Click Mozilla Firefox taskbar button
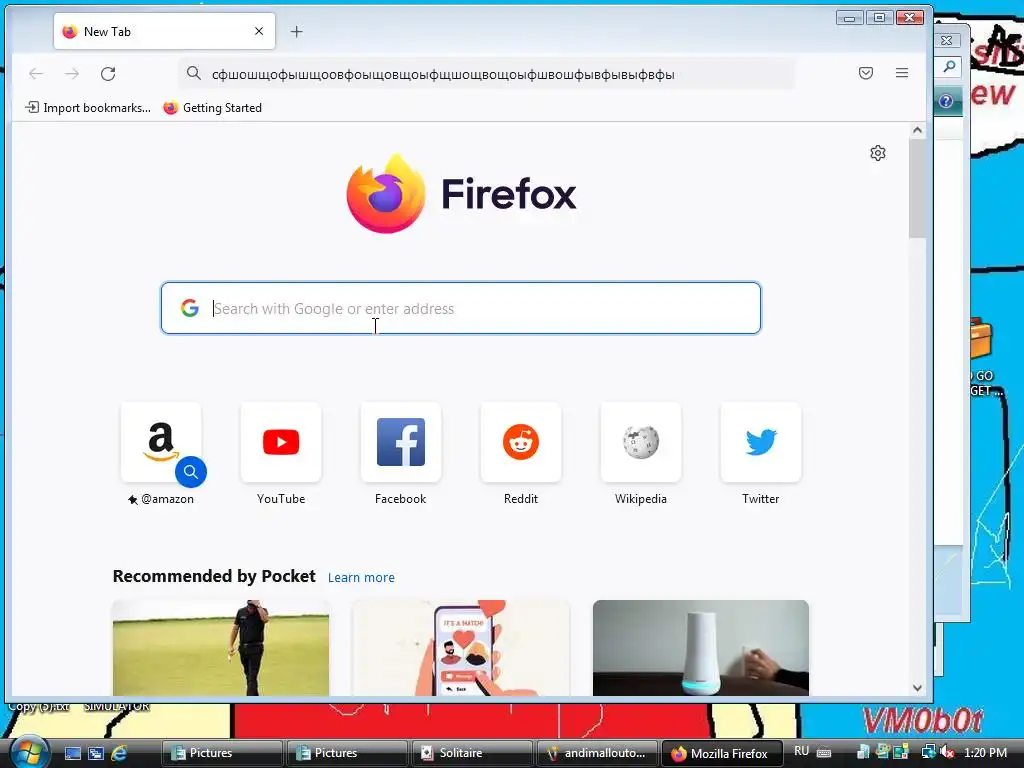 click(x=722, y=753)
